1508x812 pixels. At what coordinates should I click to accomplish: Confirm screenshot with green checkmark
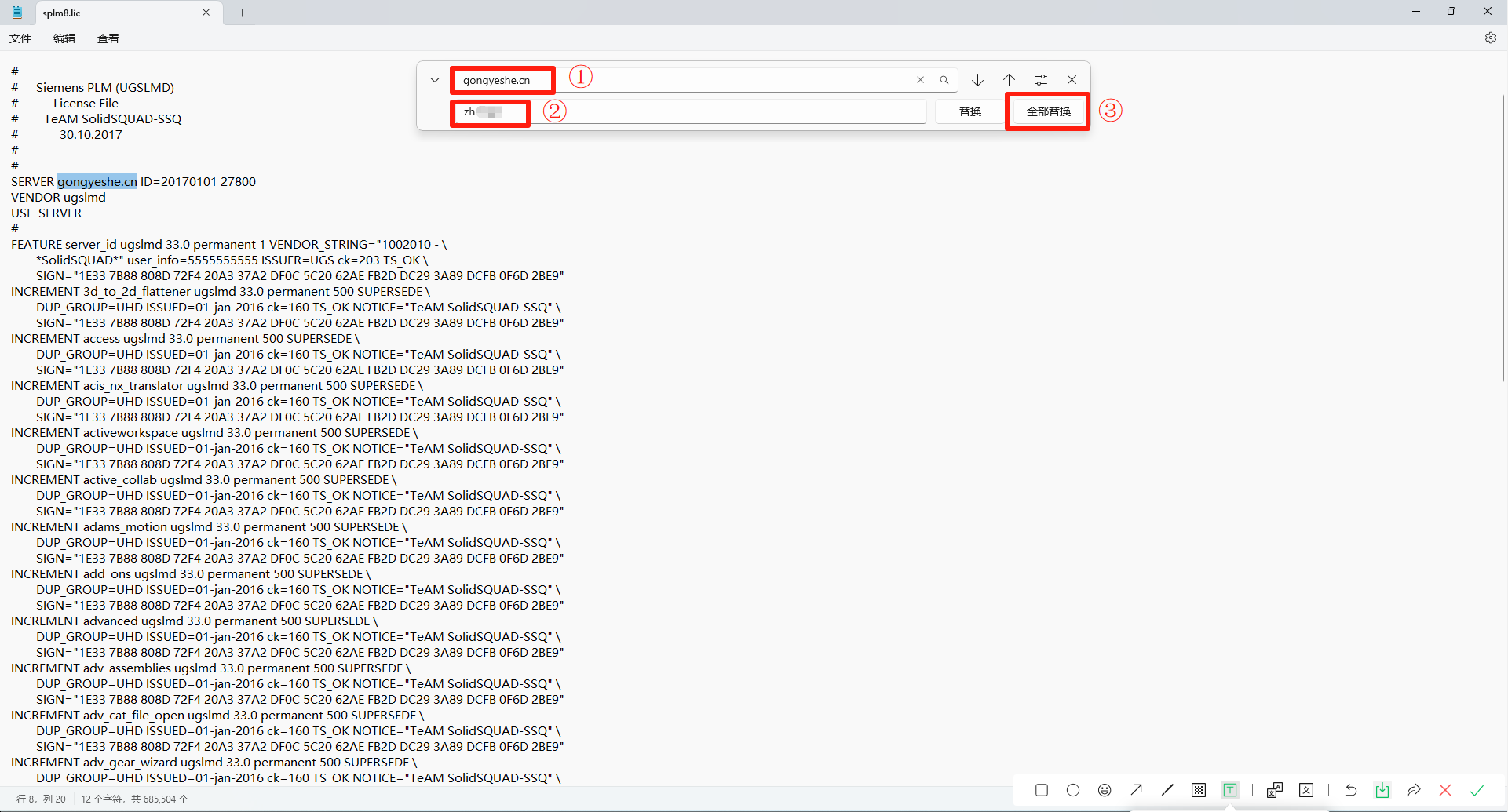1477,790
